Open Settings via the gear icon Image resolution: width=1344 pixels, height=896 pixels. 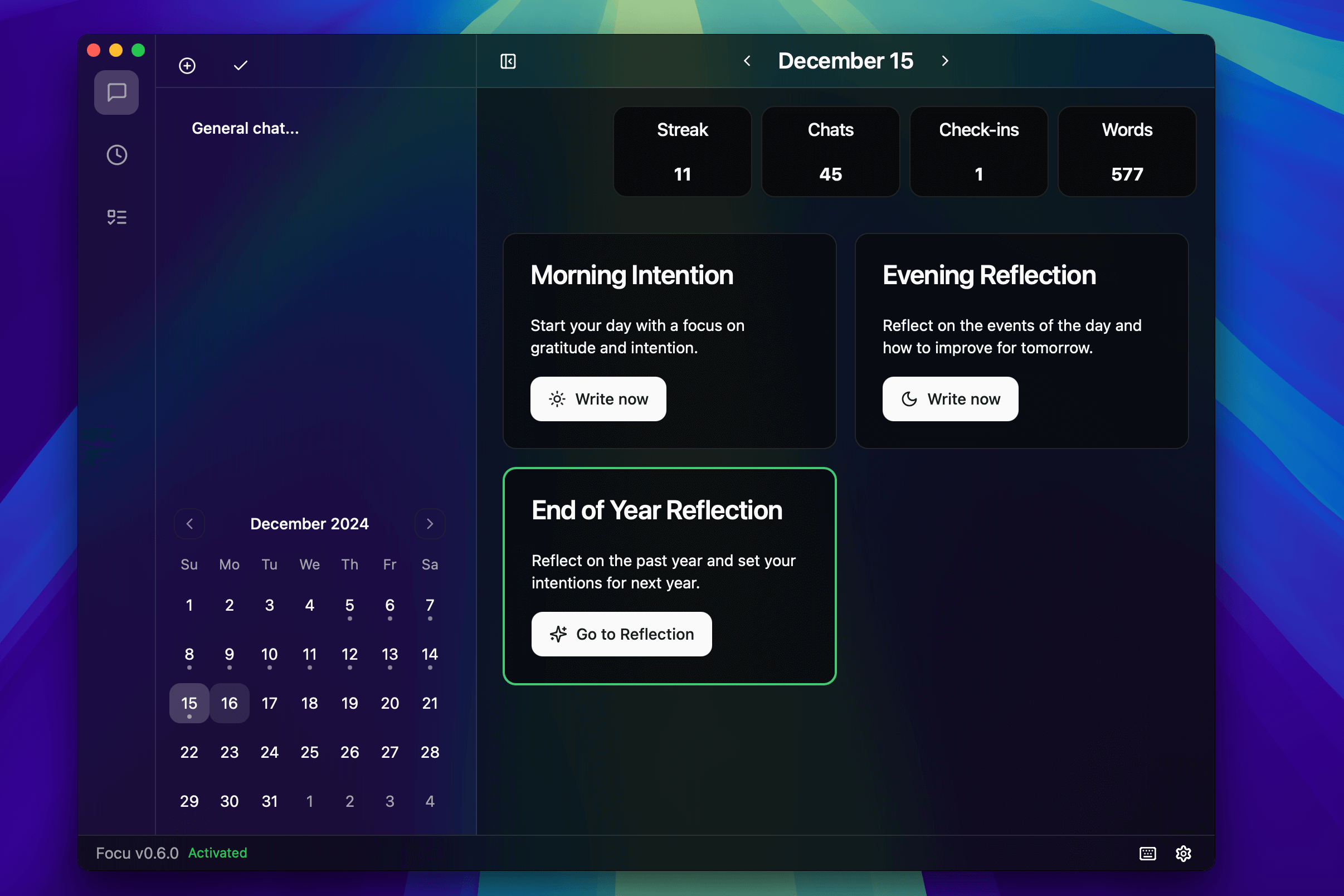1183,853
